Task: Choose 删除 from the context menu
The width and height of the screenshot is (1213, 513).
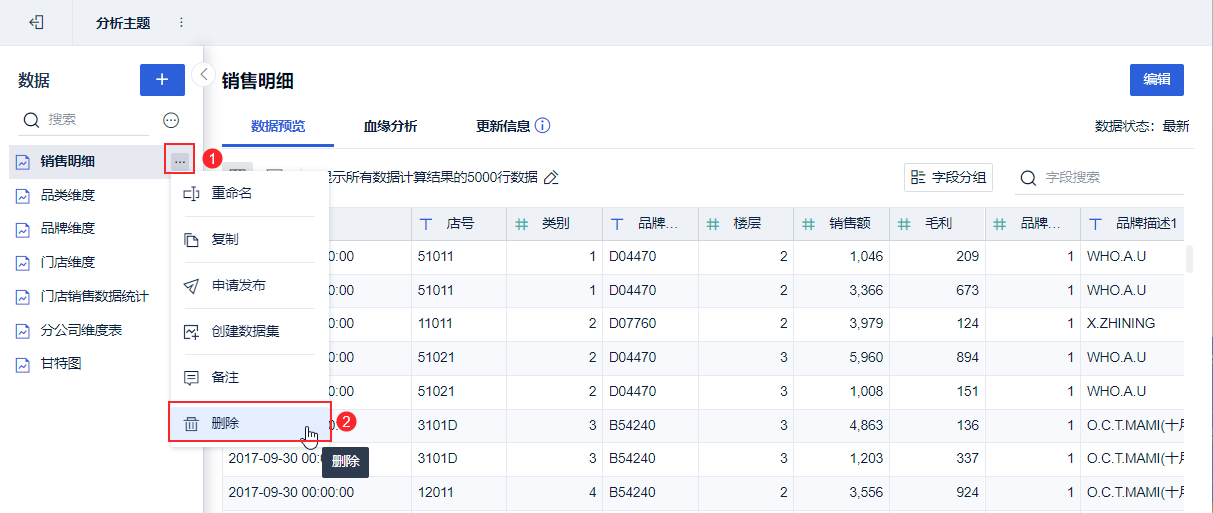Action: (226, 424)
